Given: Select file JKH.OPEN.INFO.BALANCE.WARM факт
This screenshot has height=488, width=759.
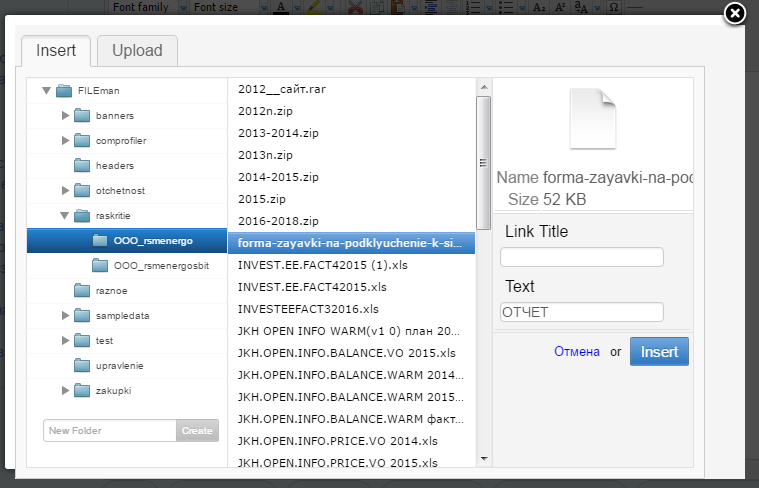Looking at the screenshot, I should 351,419.
